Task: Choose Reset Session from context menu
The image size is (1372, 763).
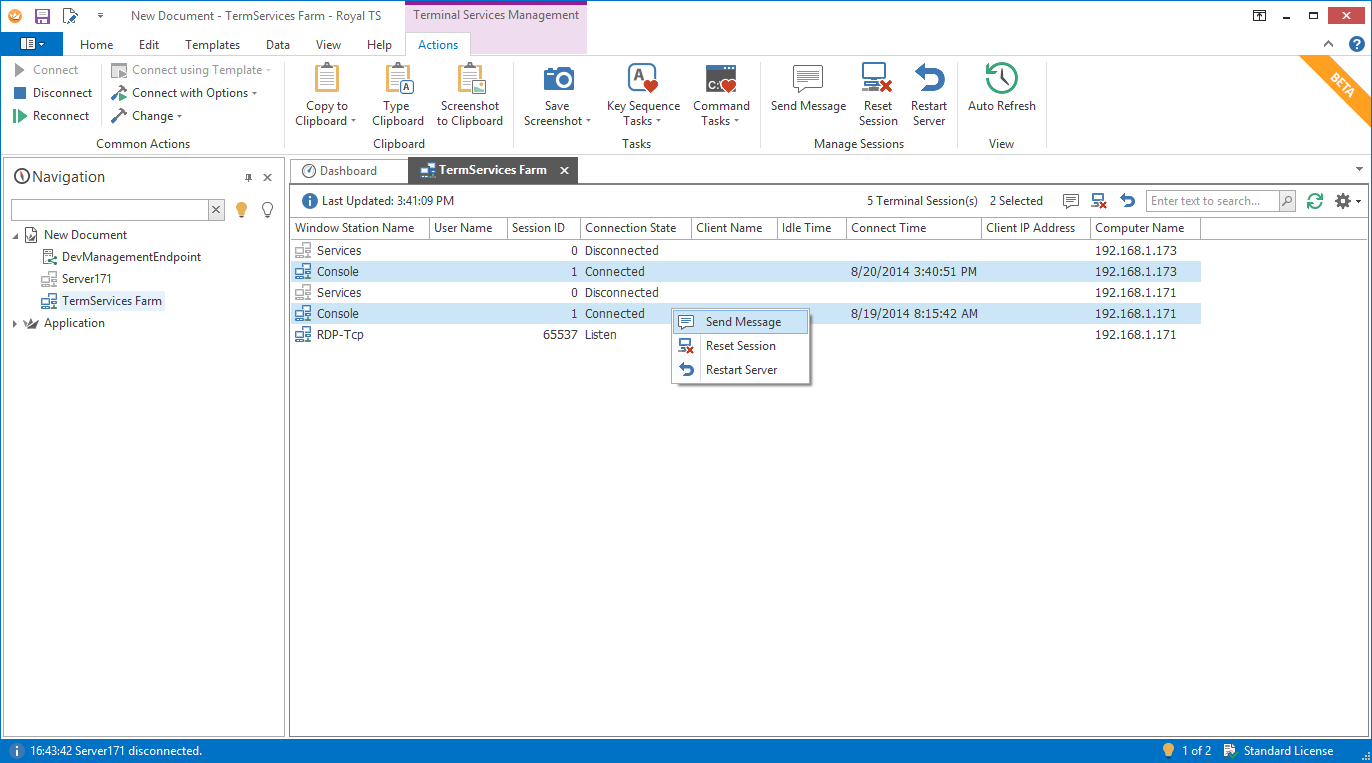Action: (740, 346)
